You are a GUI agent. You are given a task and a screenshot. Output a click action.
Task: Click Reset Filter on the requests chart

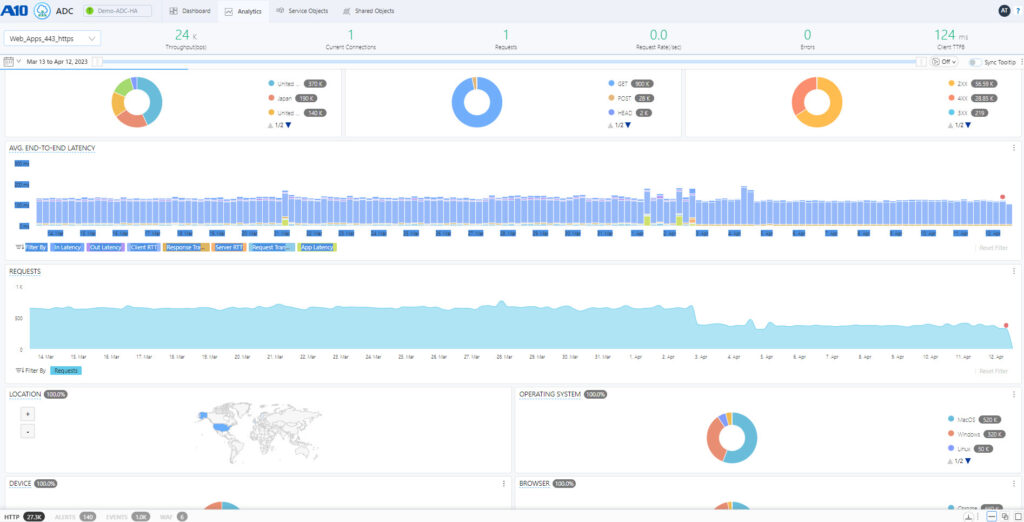pos(993,371)
